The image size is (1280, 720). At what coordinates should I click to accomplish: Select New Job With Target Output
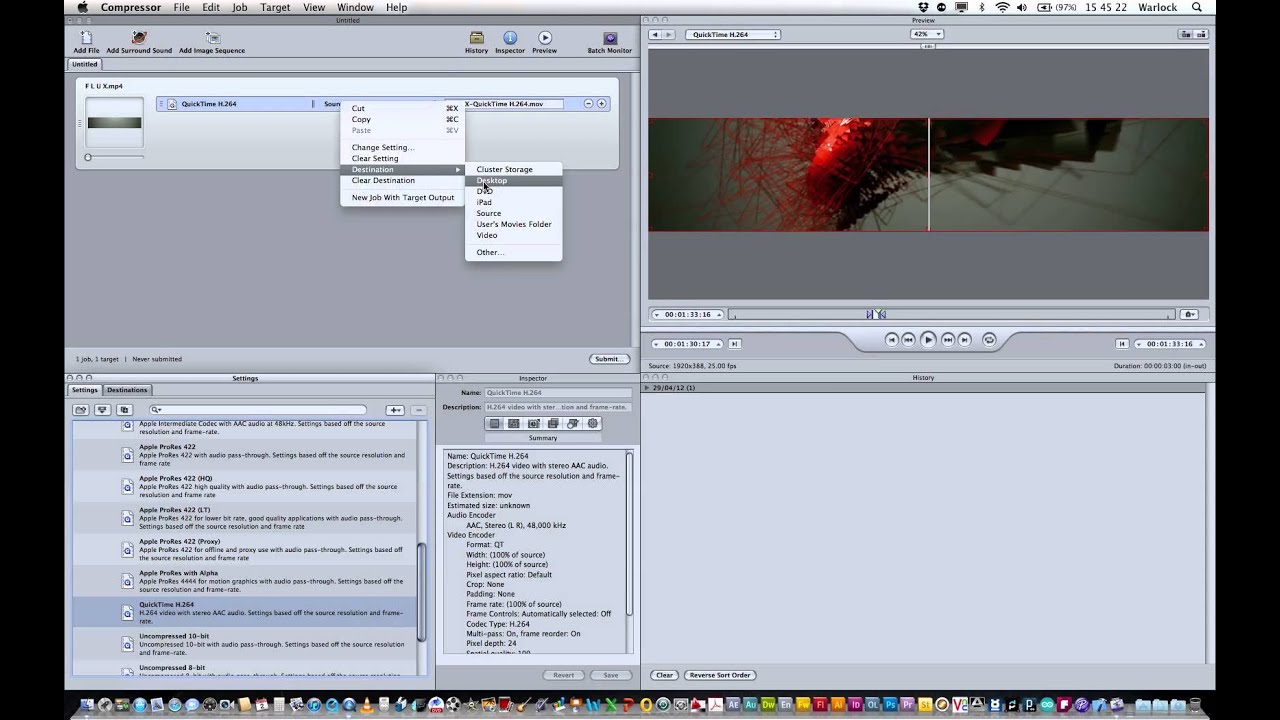[403, 198]
